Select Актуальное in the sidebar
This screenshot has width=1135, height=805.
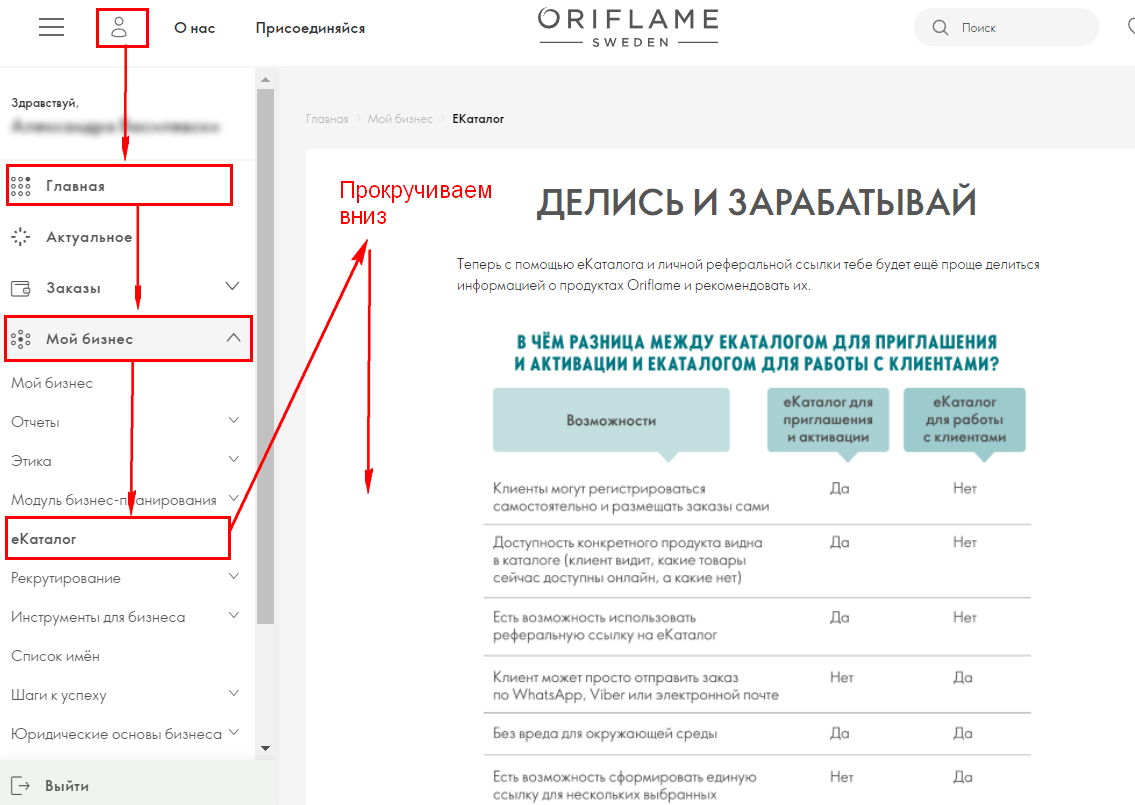tap(89, 237)
